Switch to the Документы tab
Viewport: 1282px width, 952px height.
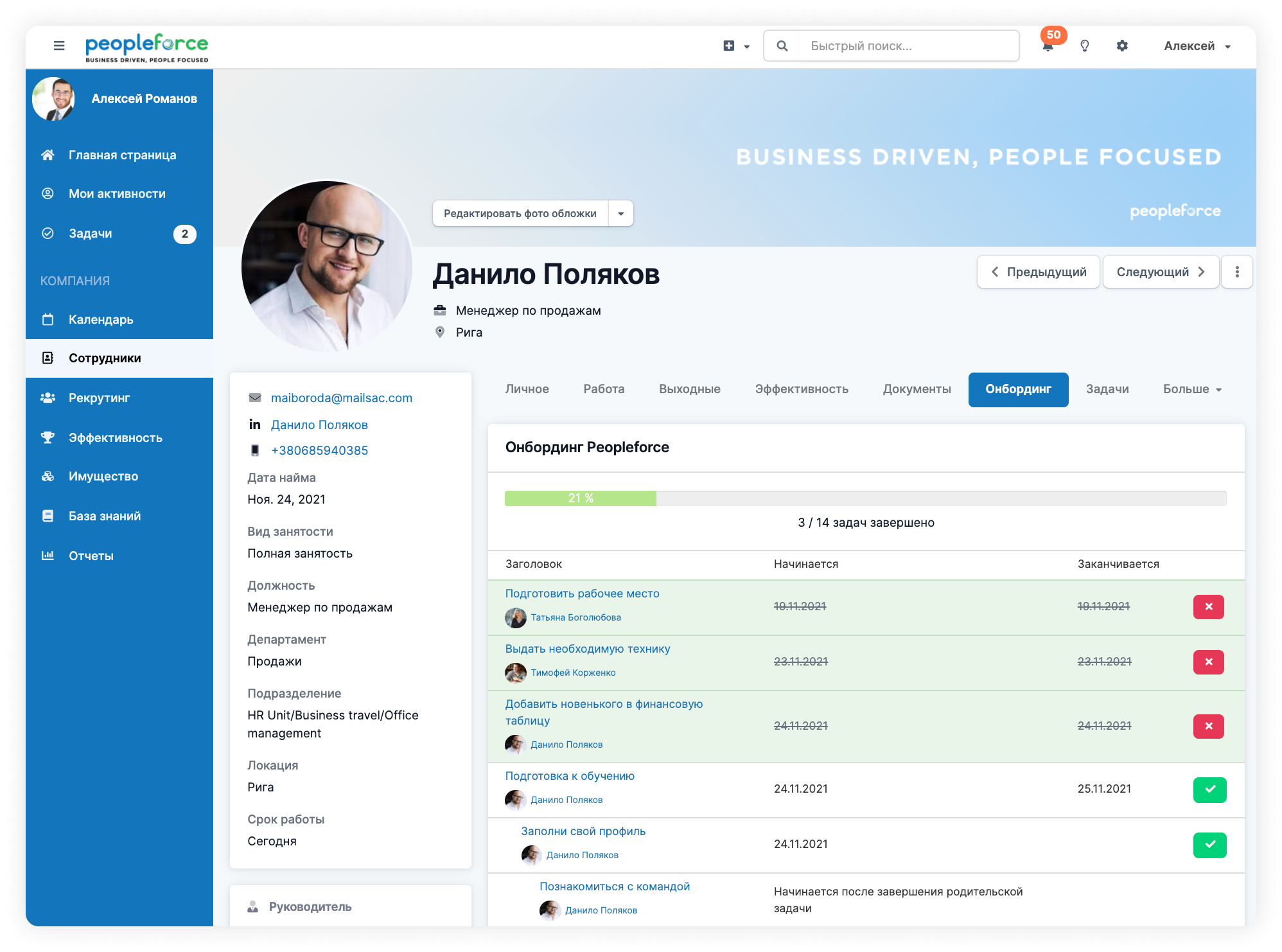(917, 389)
